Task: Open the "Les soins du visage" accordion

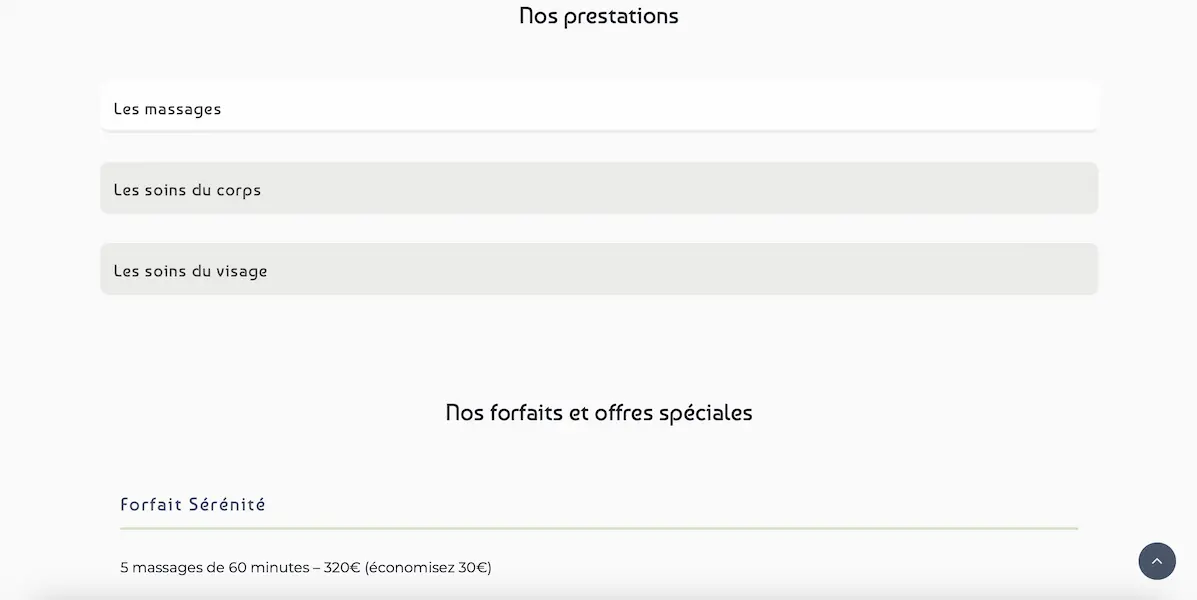Action: click(x=599, y=269)
